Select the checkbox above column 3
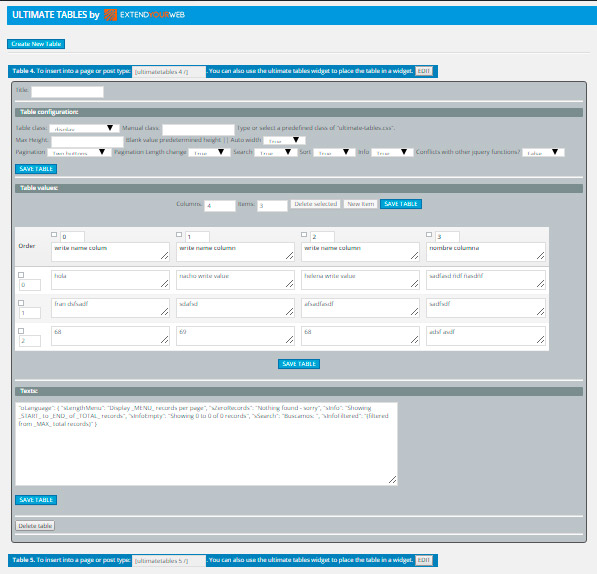The height and width of the screenshot is (574, 597). 429,235
